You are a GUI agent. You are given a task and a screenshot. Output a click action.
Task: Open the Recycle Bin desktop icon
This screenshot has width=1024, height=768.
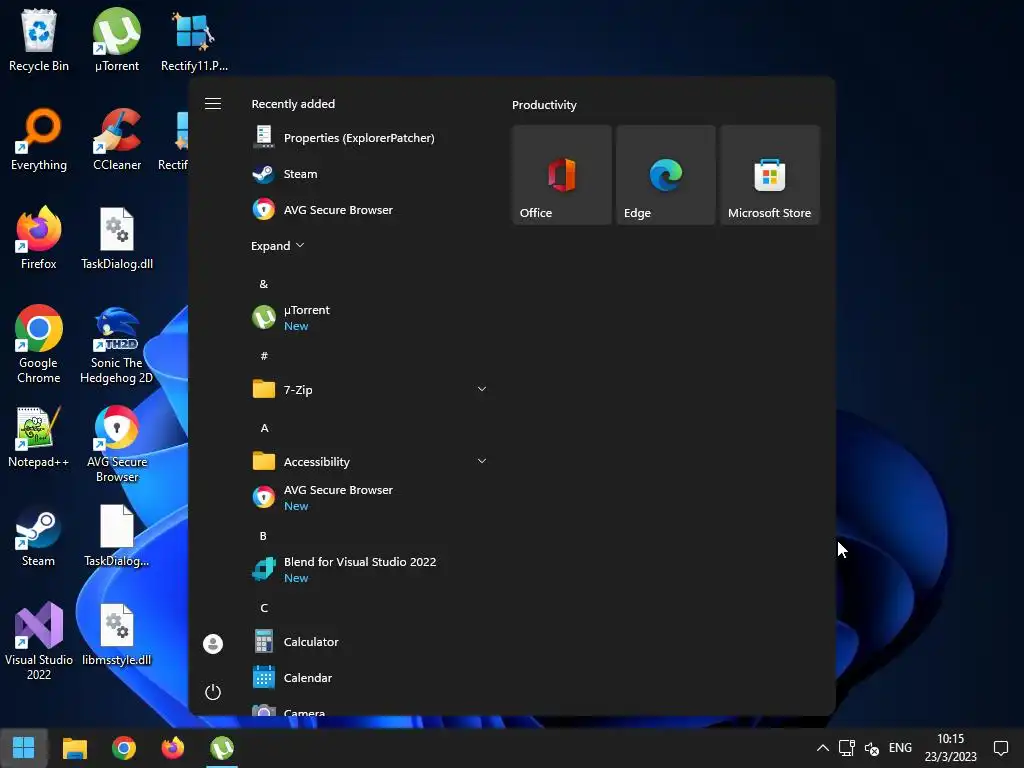[x=39, y=40]
